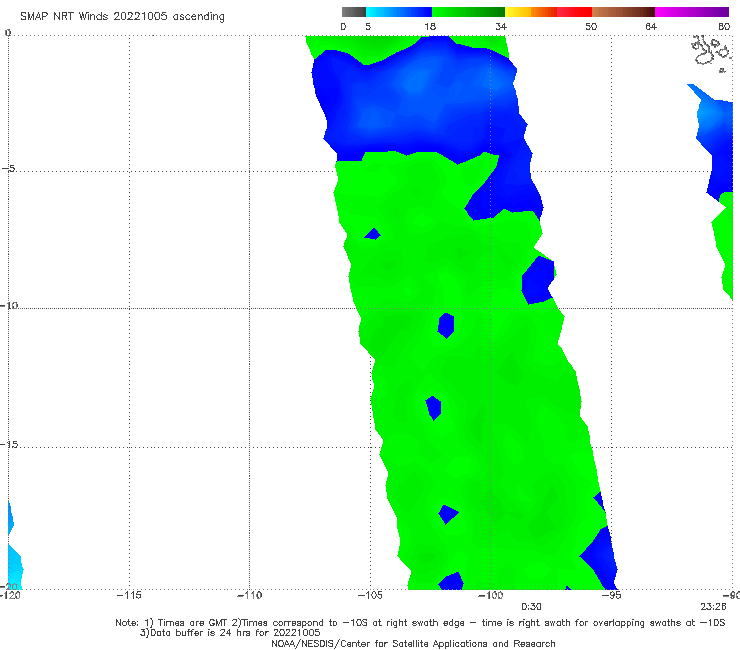740x650 pixels.
Task: Click the magenta-purple 64-80 colorbar segment
Action: [692, 12]
